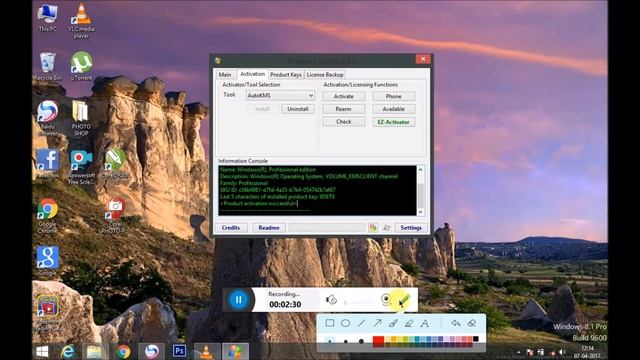Screen dimensions: 640x360
Task: Switch to the License Backup tab
Action: pyautogui.click(x=325, y=75)
